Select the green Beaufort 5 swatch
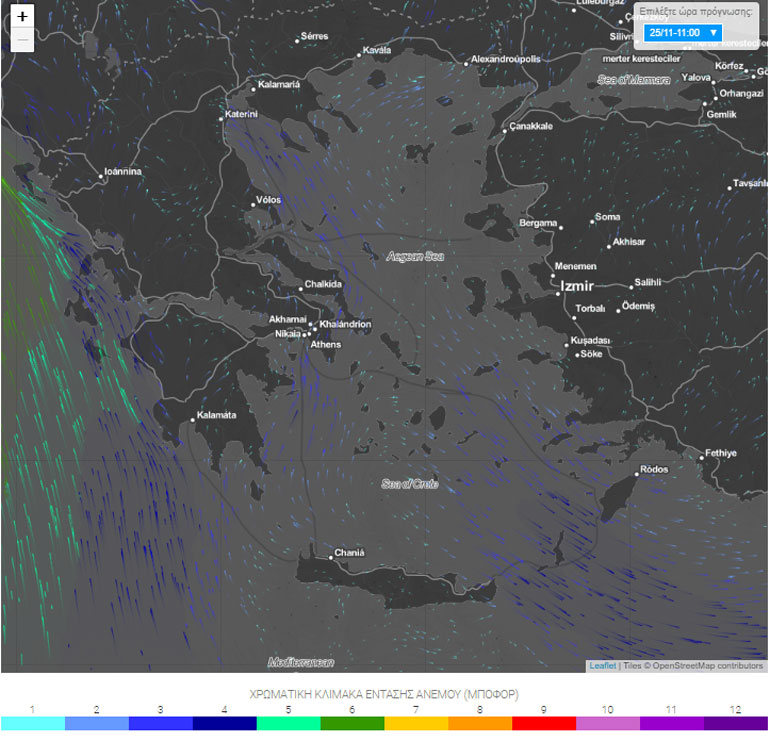 [289, 723]
